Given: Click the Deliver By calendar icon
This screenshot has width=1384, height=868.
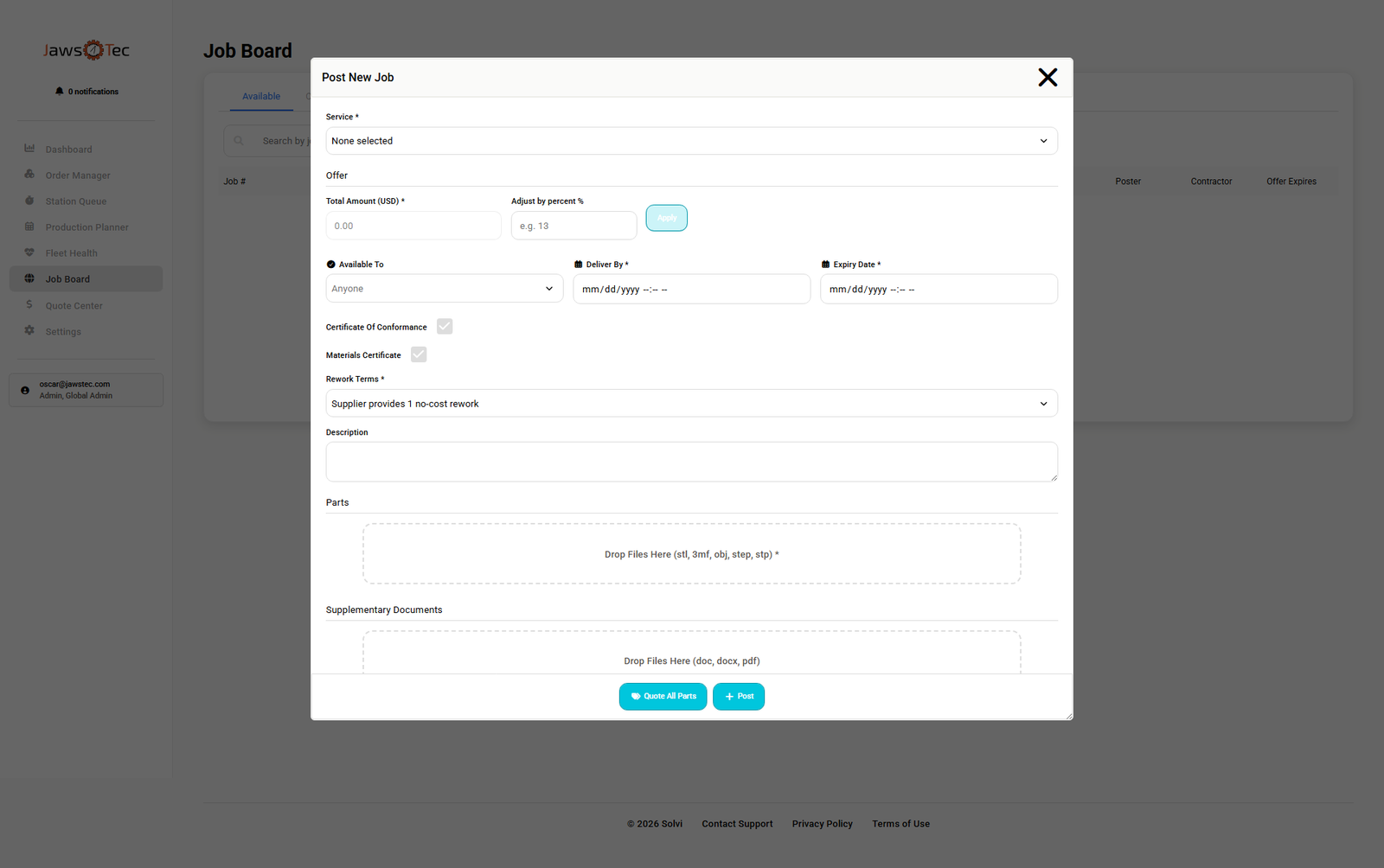Looking at the screenshot, I should (x=579, y=265).
